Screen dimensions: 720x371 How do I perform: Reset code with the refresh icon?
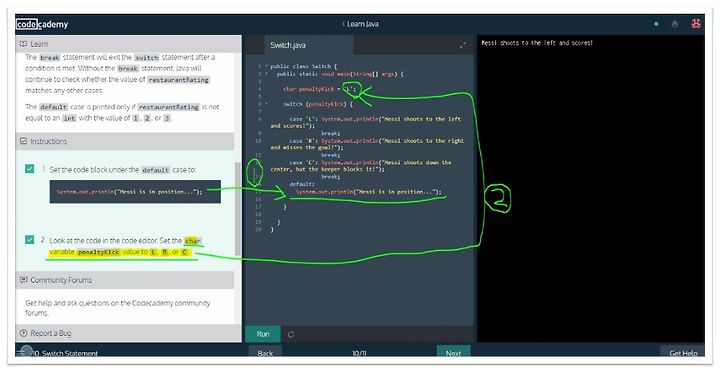[x=291, y=334]
